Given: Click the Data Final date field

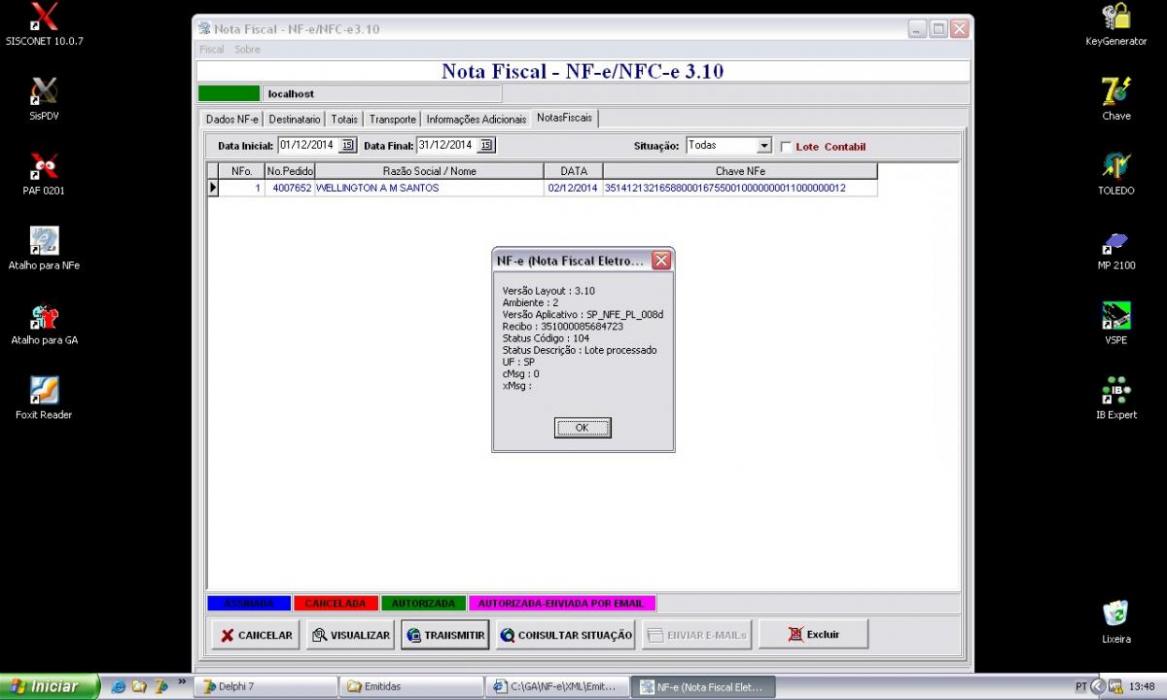Looking at the screenshot, I should (447, 146).
